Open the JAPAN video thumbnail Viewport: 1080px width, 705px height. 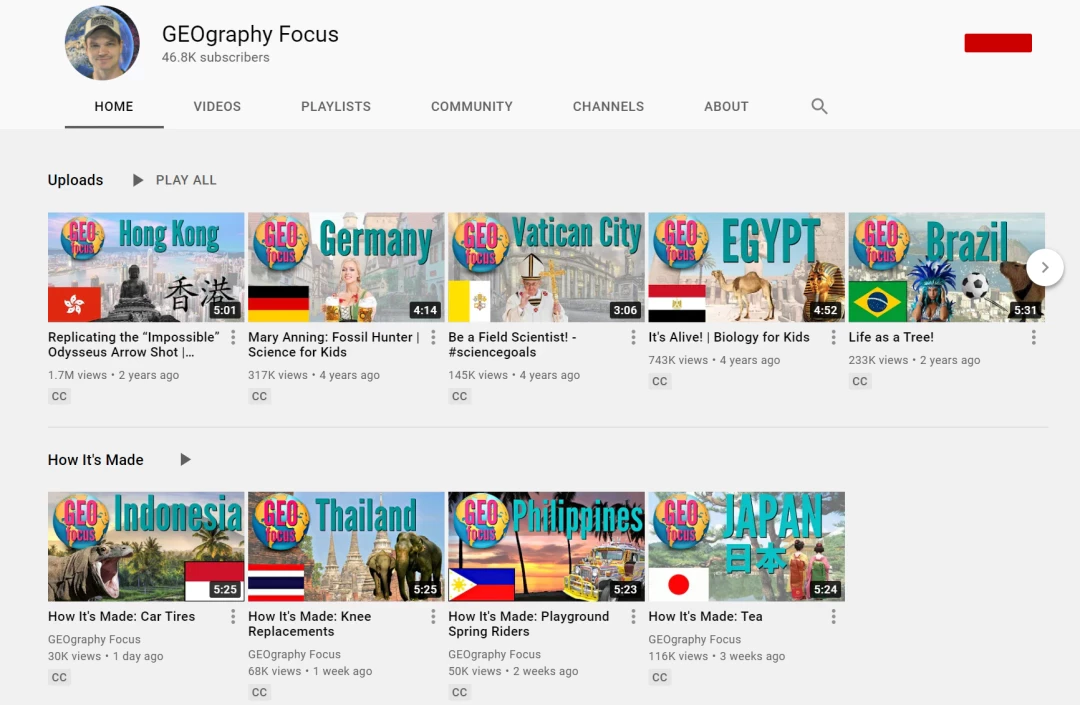[x=747, y=547]
